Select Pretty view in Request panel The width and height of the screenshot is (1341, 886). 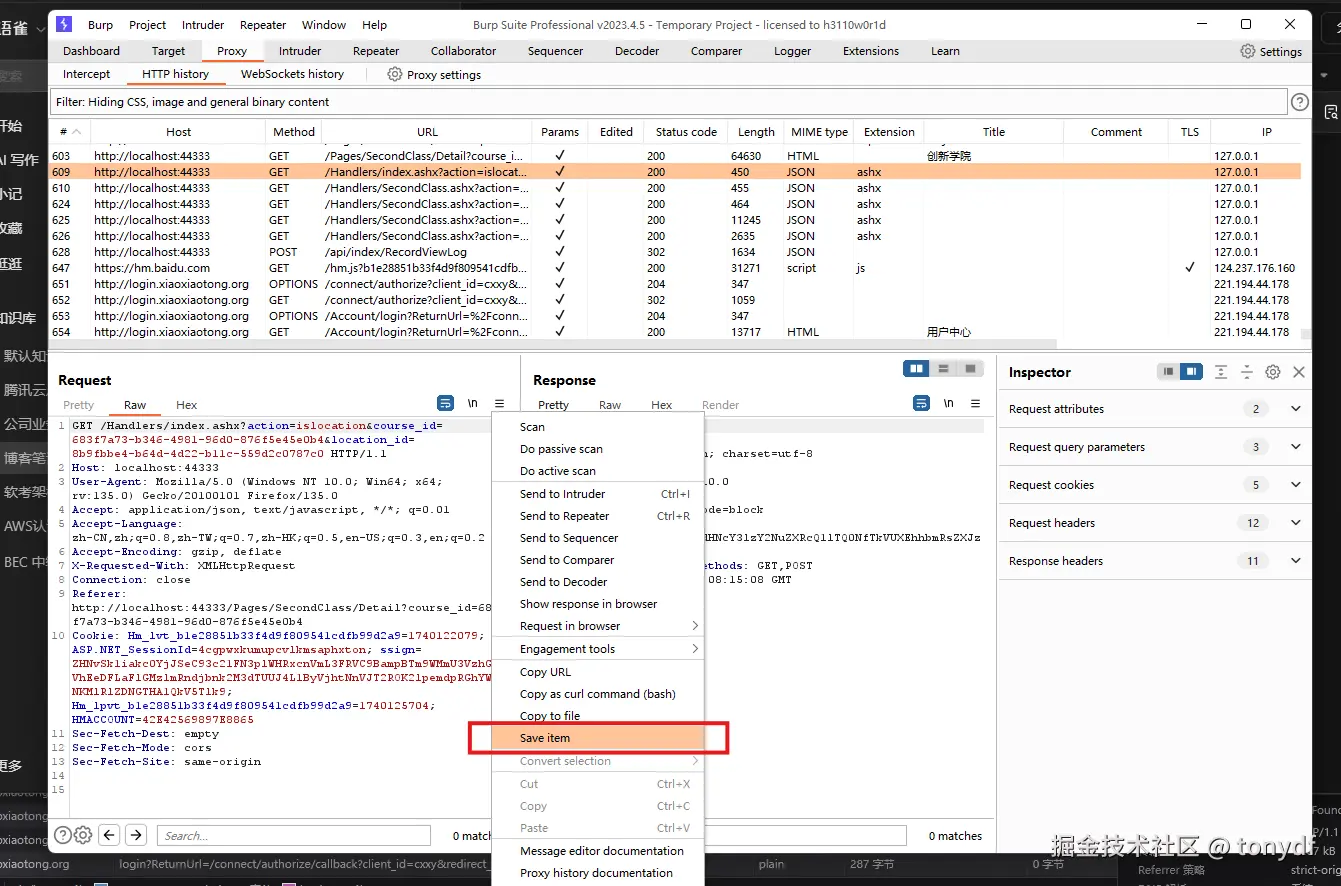click(x=78, y=405)
